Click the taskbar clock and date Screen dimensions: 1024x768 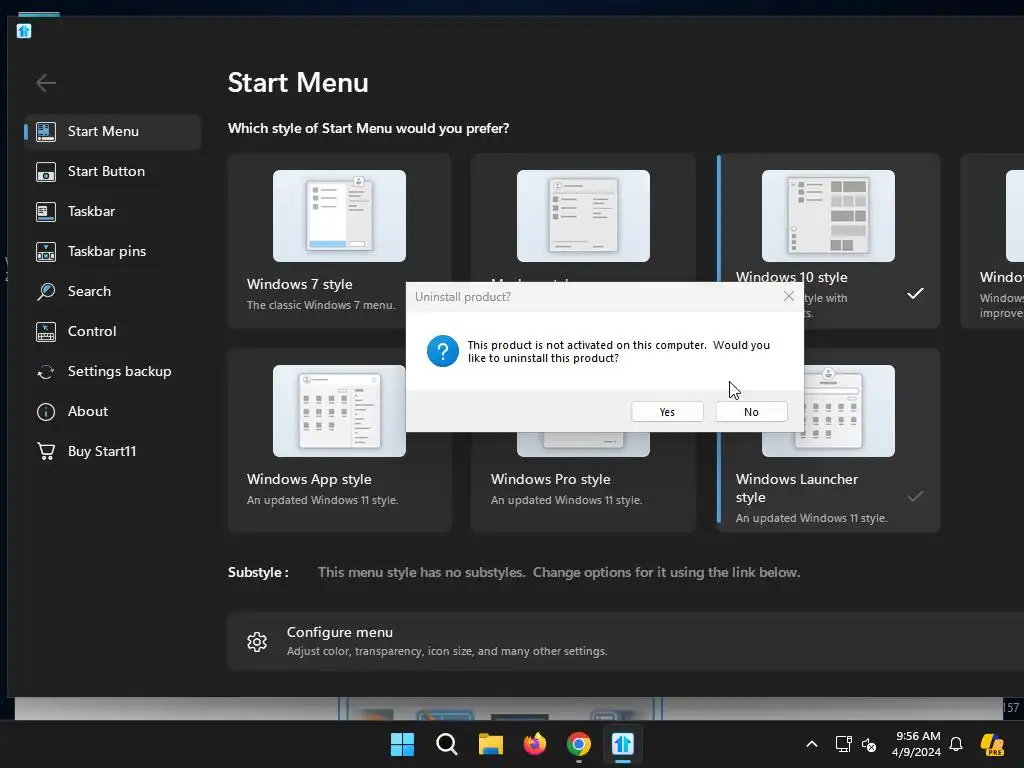coord(917,744)
